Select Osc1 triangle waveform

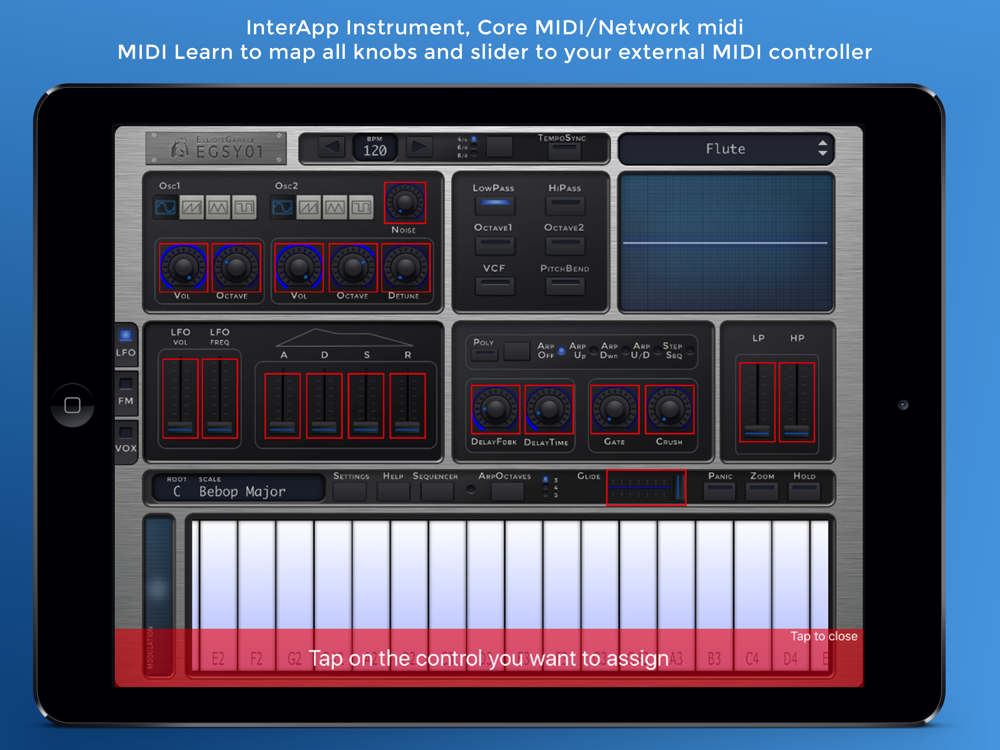coord(218,207)
